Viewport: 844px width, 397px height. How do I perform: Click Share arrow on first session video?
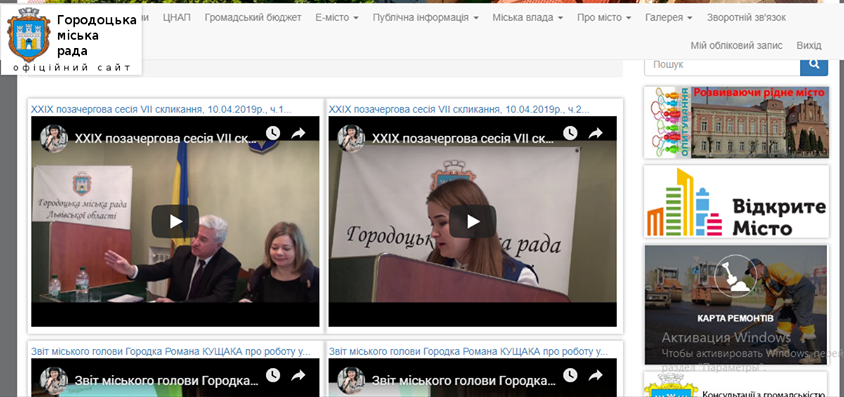(298, 133)
